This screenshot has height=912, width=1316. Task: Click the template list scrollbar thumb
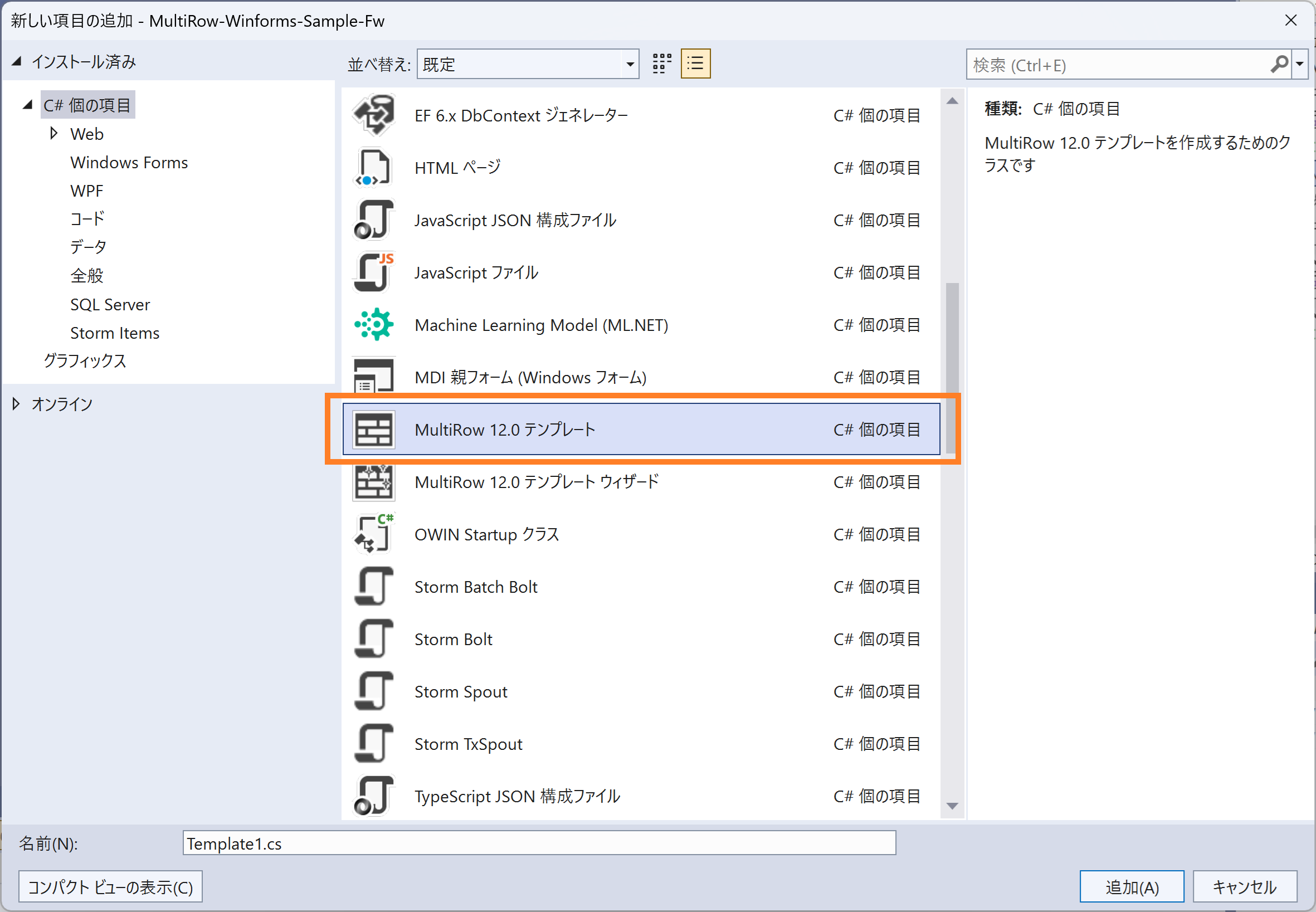[952, 369]
